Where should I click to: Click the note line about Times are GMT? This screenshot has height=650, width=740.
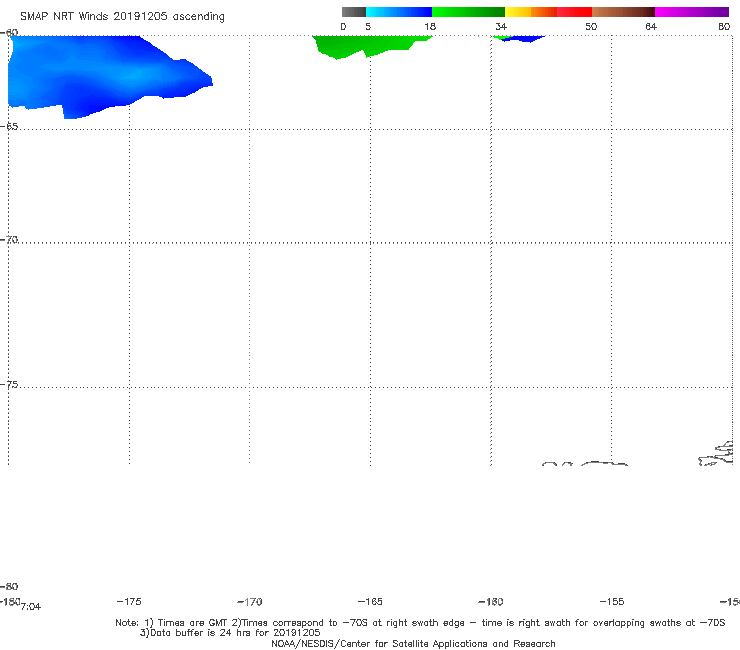point(420,623)
